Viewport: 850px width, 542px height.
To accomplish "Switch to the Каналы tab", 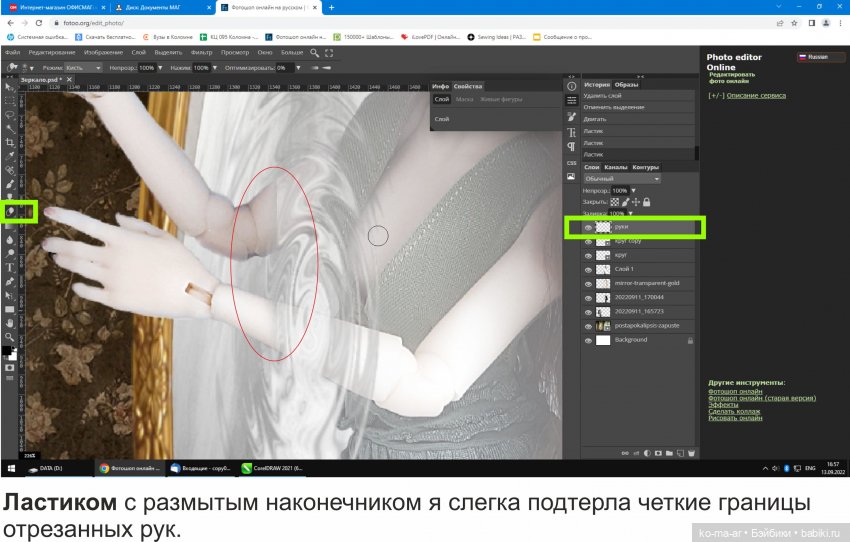I will (615, 167).
